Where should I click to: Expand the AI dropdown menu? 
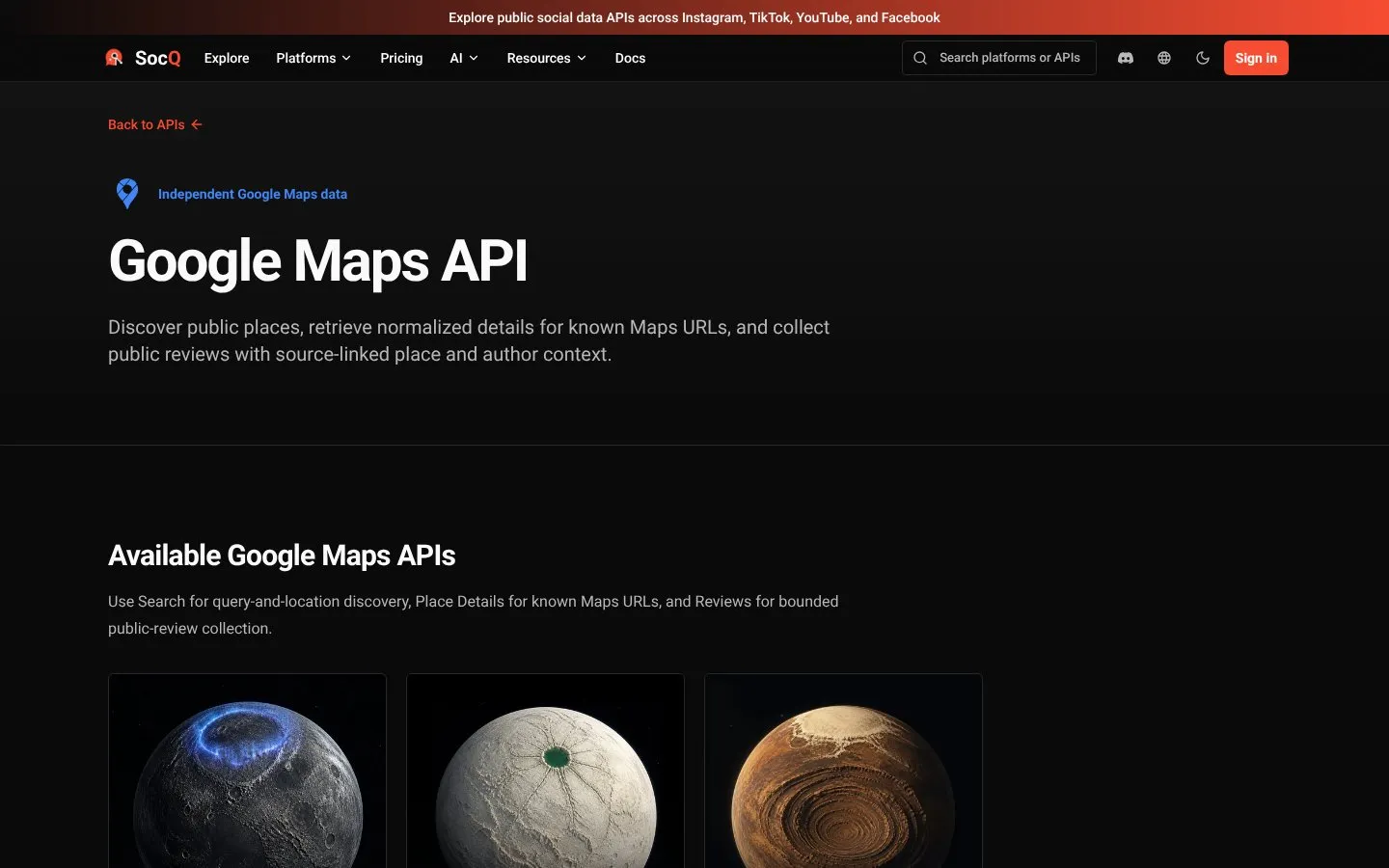click(x=464, y=58)
